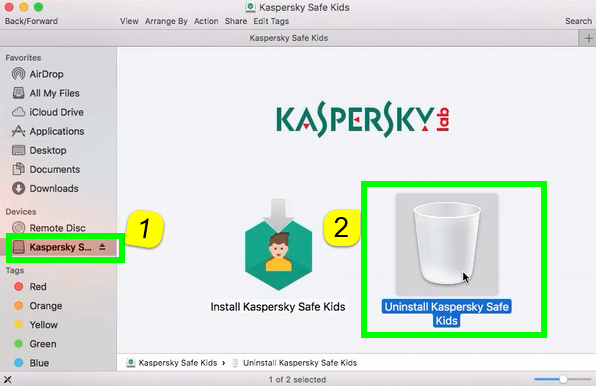Open the View toolbar menu
This screenshot has height=386, width=596.
tap(129, 21)
